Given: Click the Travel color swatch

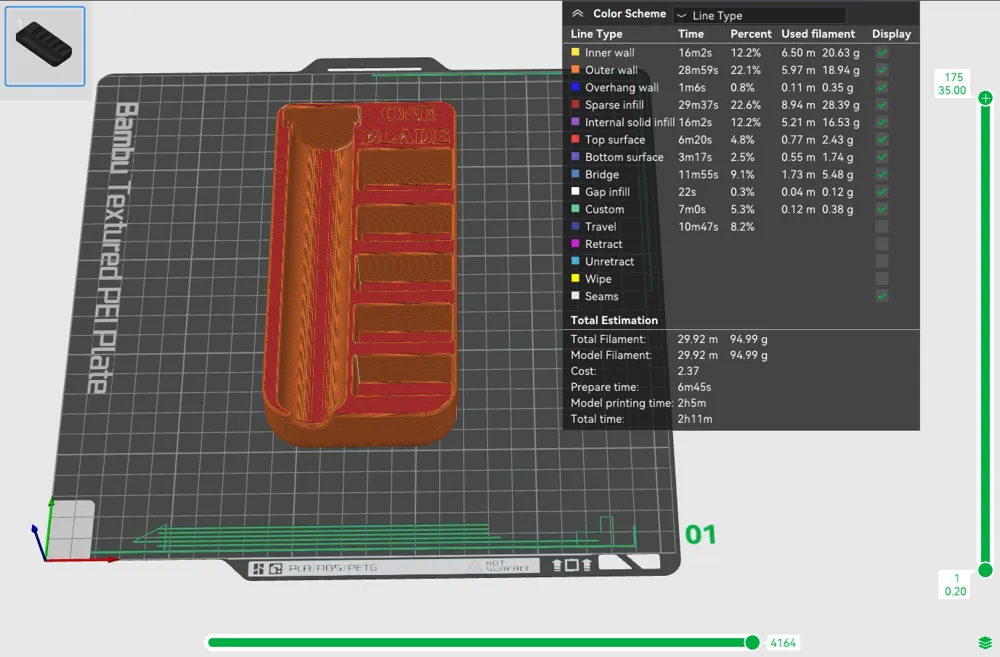Looking at the screenshot, I should click(x=575, y=226).
